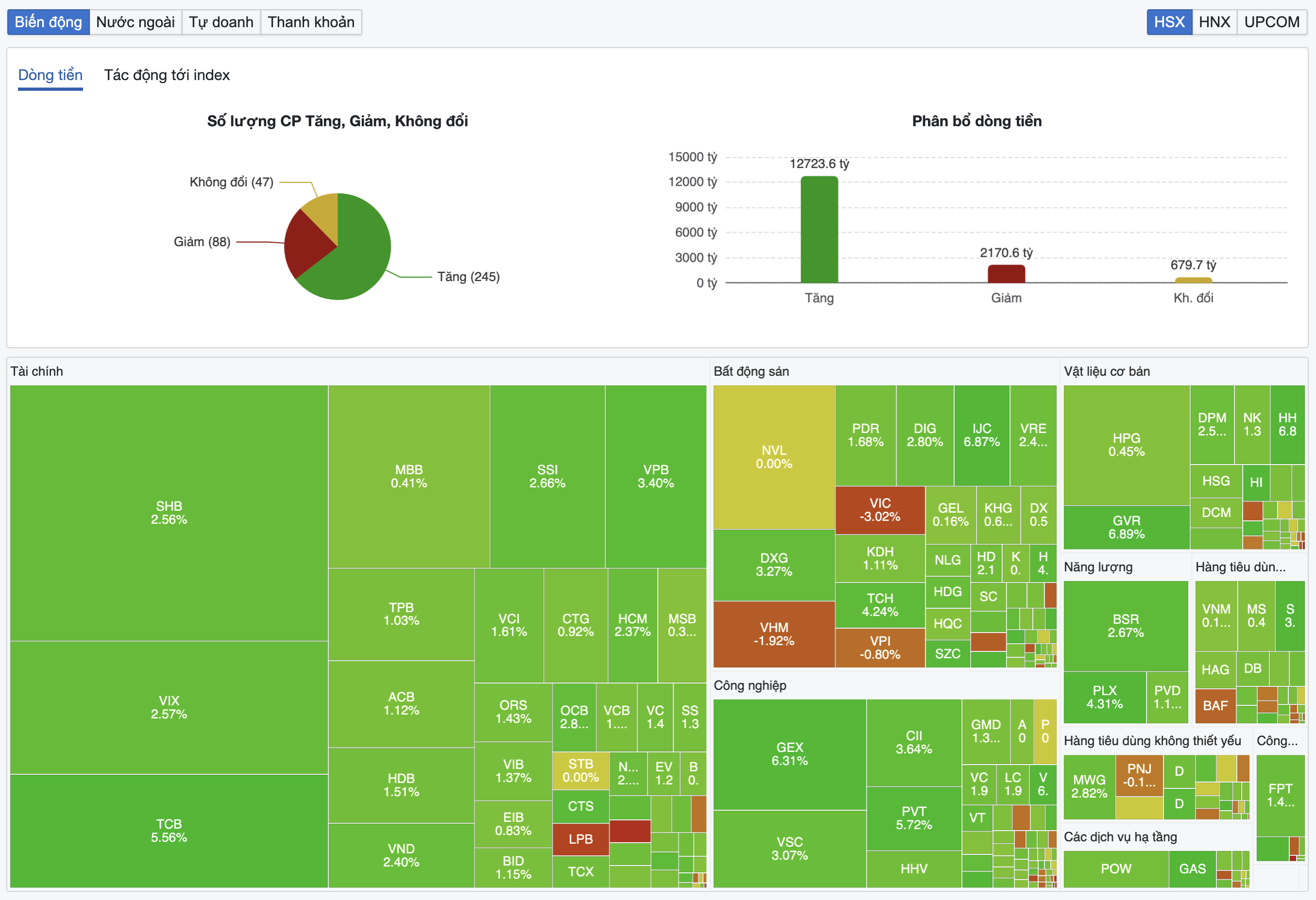The height and width of the screenshot is (900, 1316).
Task: Open the SHB 2.56% treemap cell
Action: pos(169,513)
